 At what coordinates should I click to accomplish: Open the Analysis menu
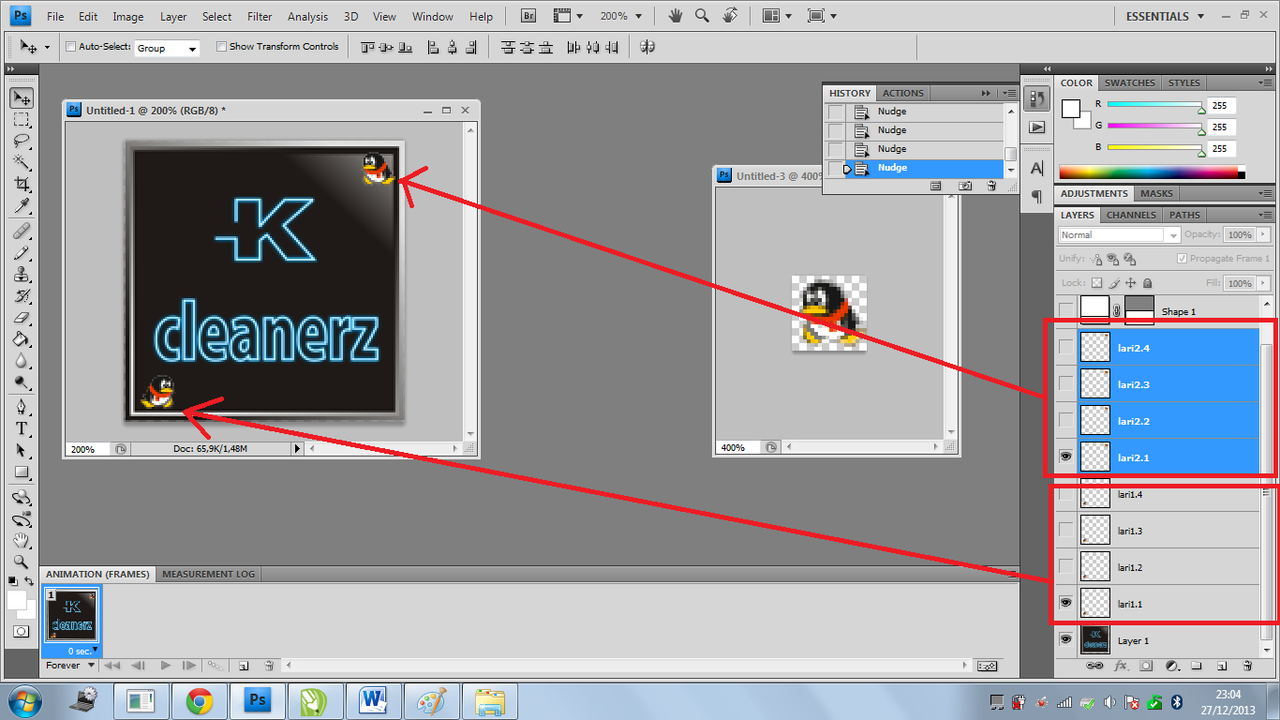(307, 16)
